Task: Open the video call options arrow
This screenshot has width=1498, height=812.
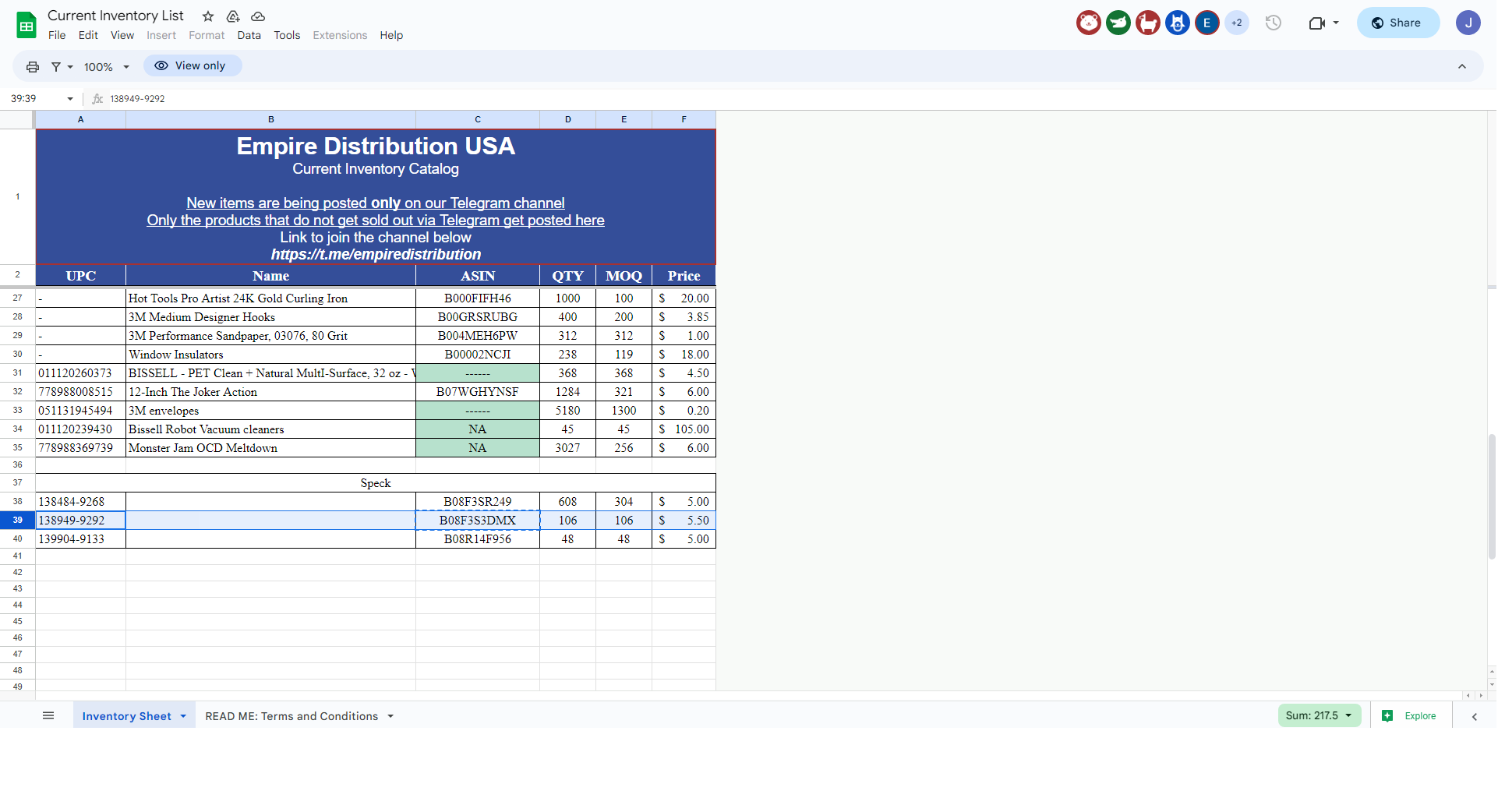Action: (x=1336, y=23)
